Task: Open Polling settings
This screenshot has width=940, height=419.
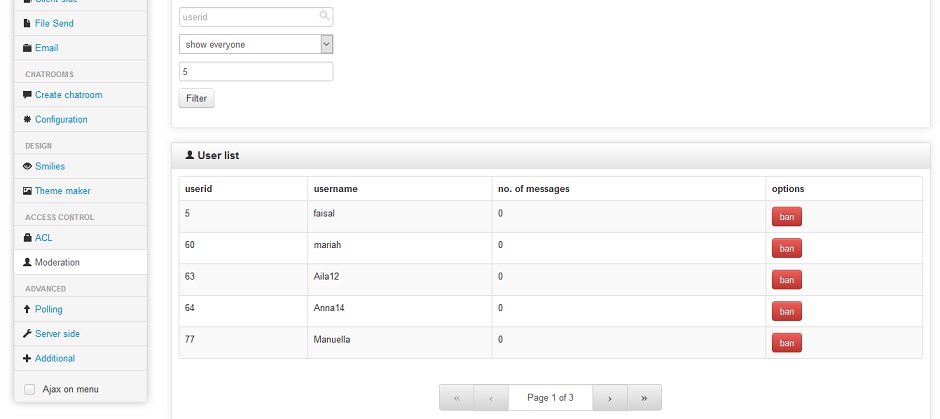Action: (x=49, y=309)
